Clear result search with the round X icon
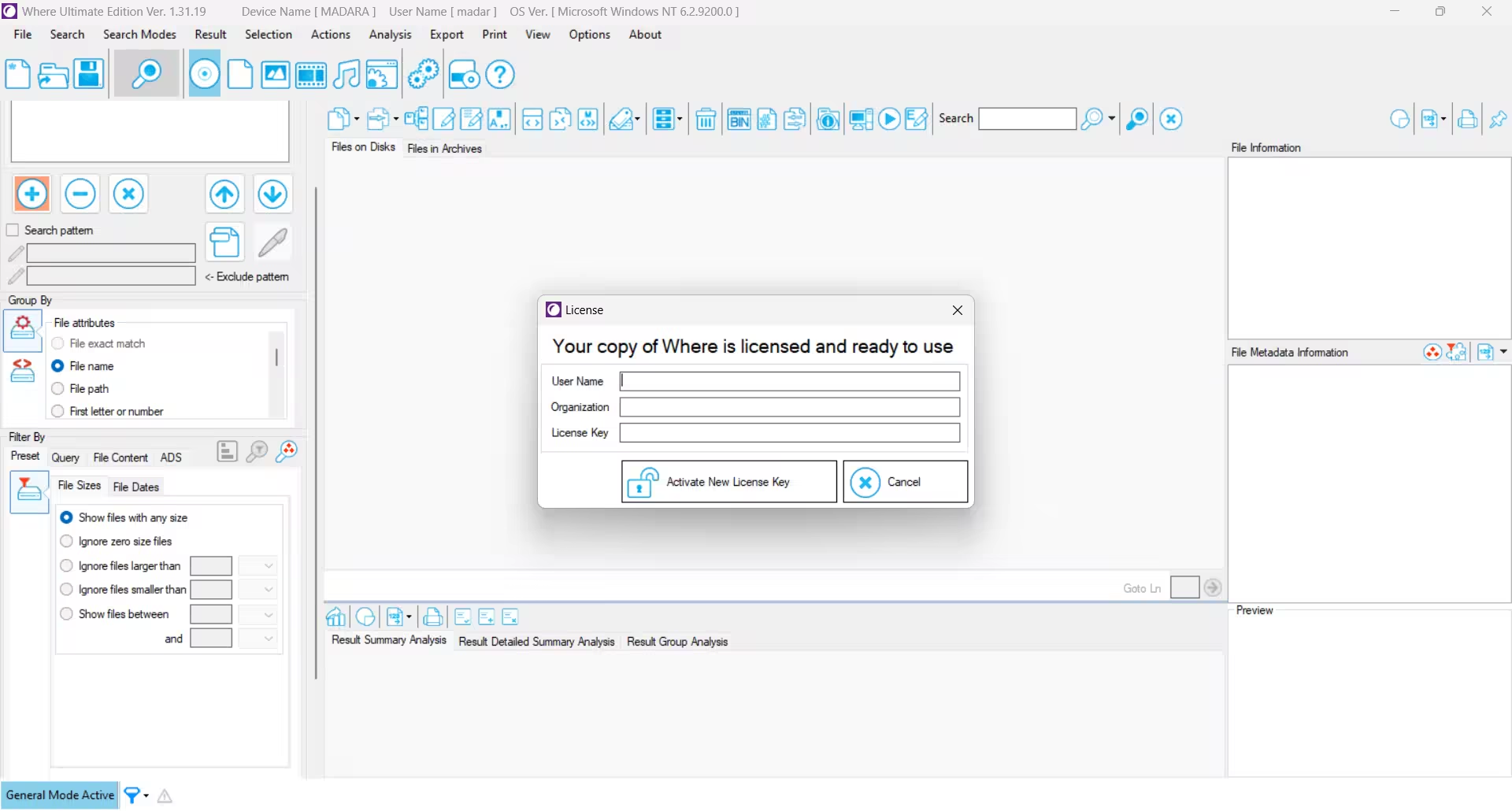This screenshot has height=811, width=1512. tap(1171, 119)
